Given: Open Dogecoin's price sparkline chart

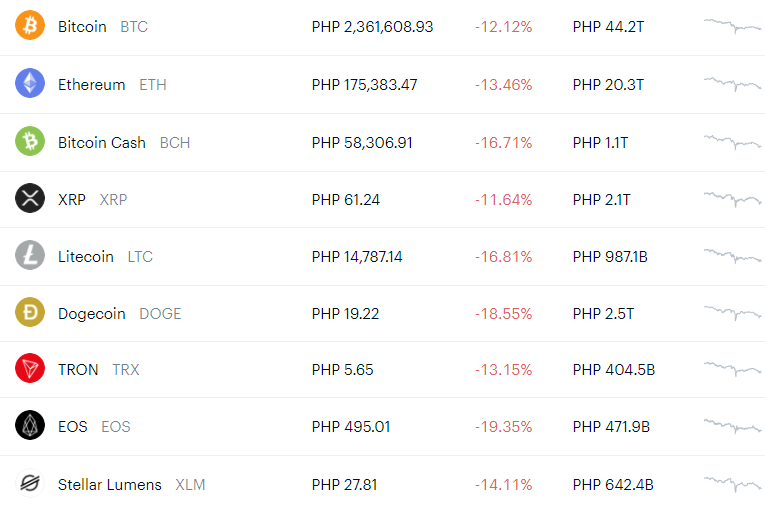Looking at the screenshot, I should (732, 313).
